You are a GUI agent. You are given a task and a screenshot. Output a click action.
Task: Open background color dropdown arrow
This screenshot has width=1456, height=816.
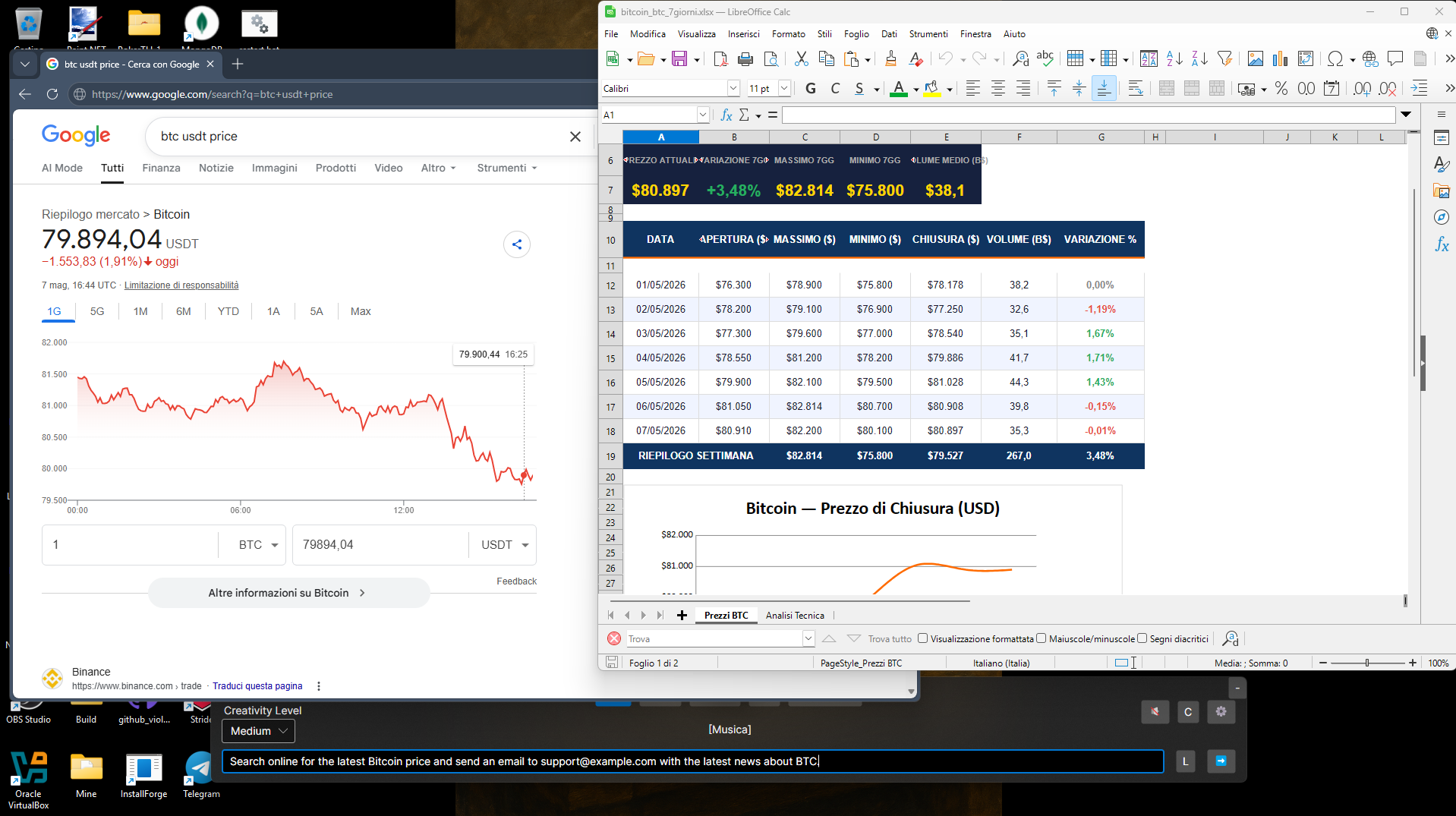coord(950,90)
